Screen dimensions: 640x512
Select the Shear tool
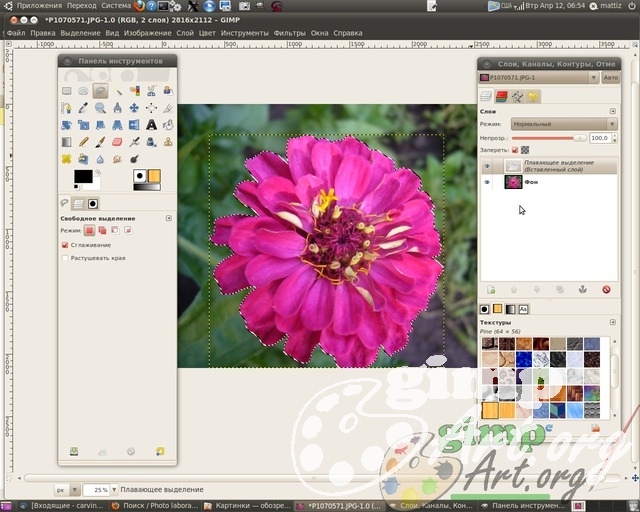click(x=100, y=125)
